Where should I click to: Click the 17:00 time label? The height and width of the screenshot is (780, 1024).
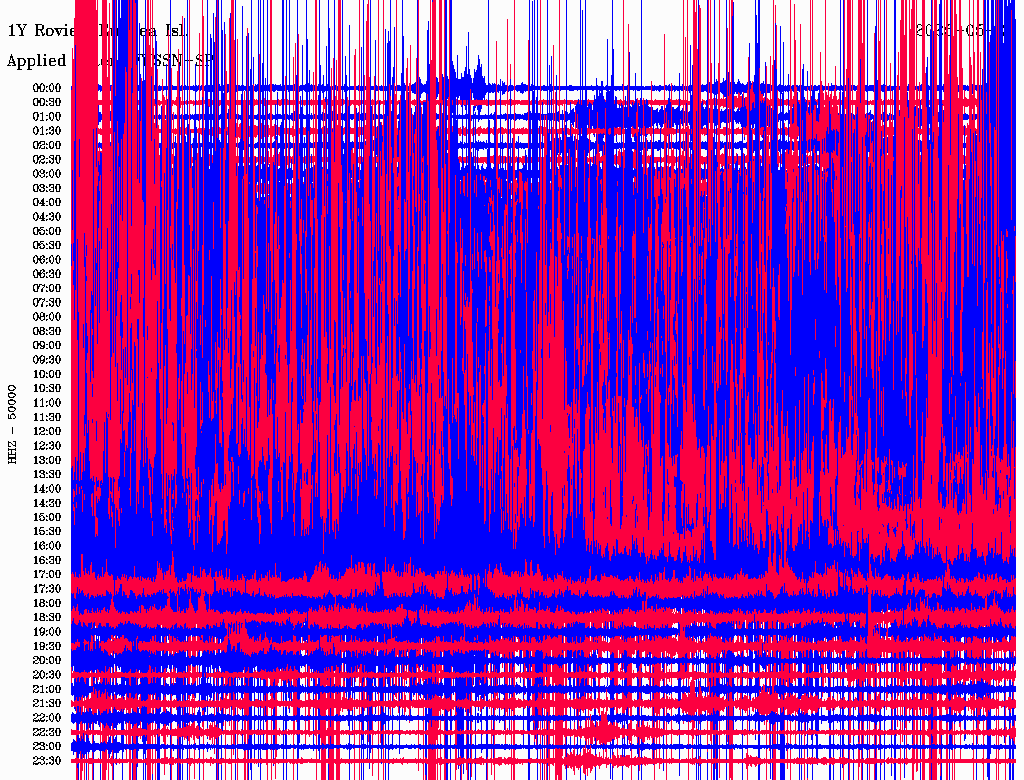pos(47,575)
